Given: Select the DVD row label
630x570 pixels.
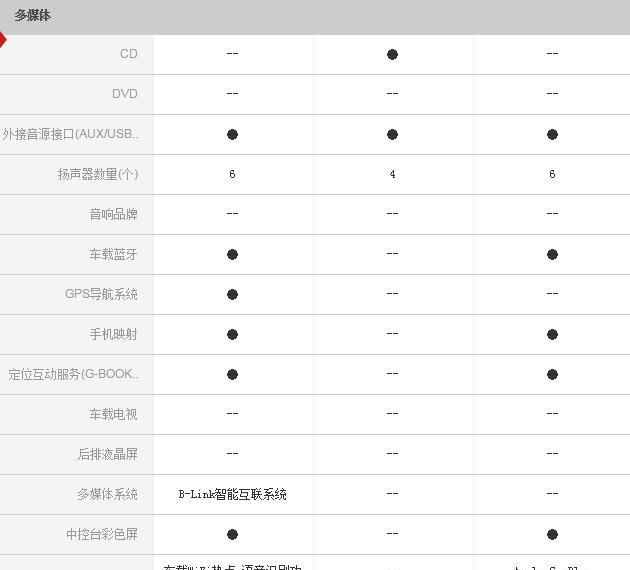Looking at the screenshot, I should pyautogui.click(x=125, y=94).
